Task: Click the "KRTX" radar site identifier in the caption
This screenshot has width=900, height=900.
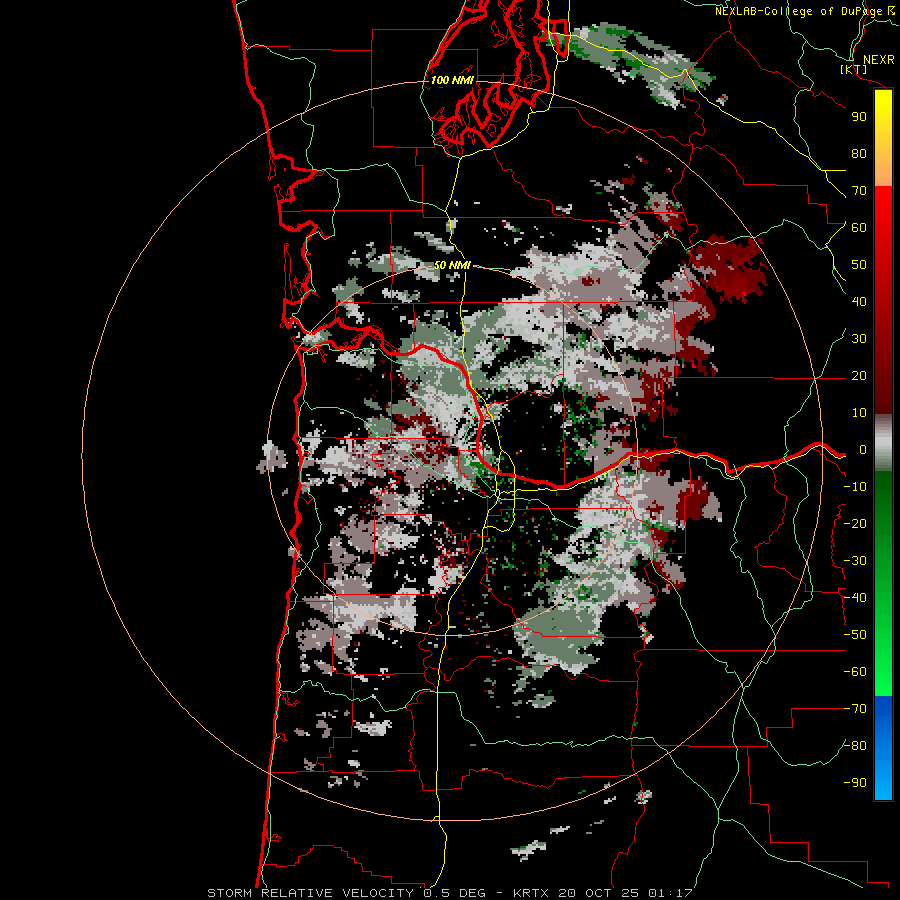Action: pos(531,893)
